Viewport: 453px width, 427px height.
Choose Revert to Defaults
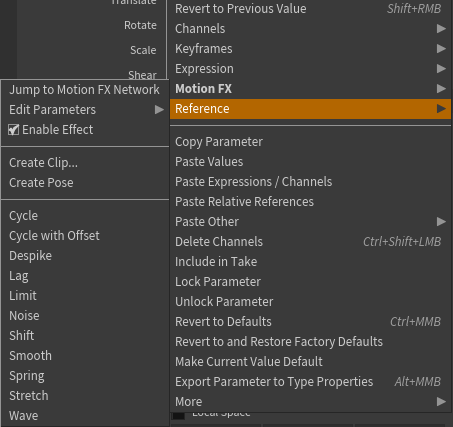(x=310, y=322)
